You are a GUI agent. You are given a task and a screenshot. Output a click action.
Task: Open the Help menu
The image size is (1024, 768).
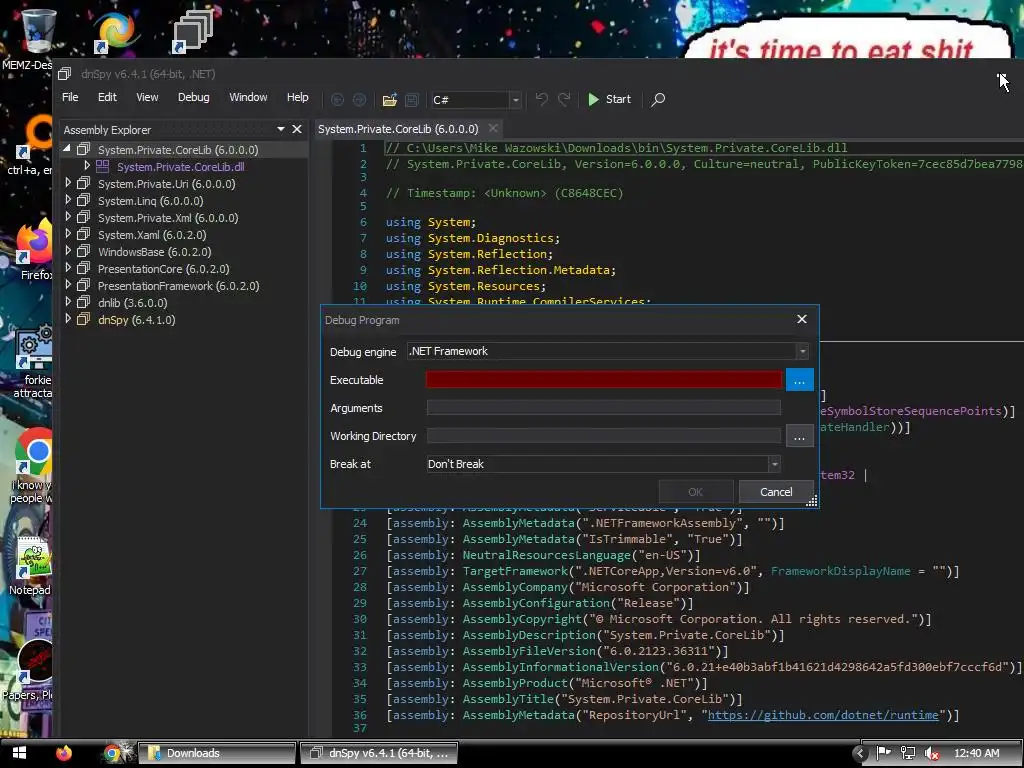click(x=298, y=97)
